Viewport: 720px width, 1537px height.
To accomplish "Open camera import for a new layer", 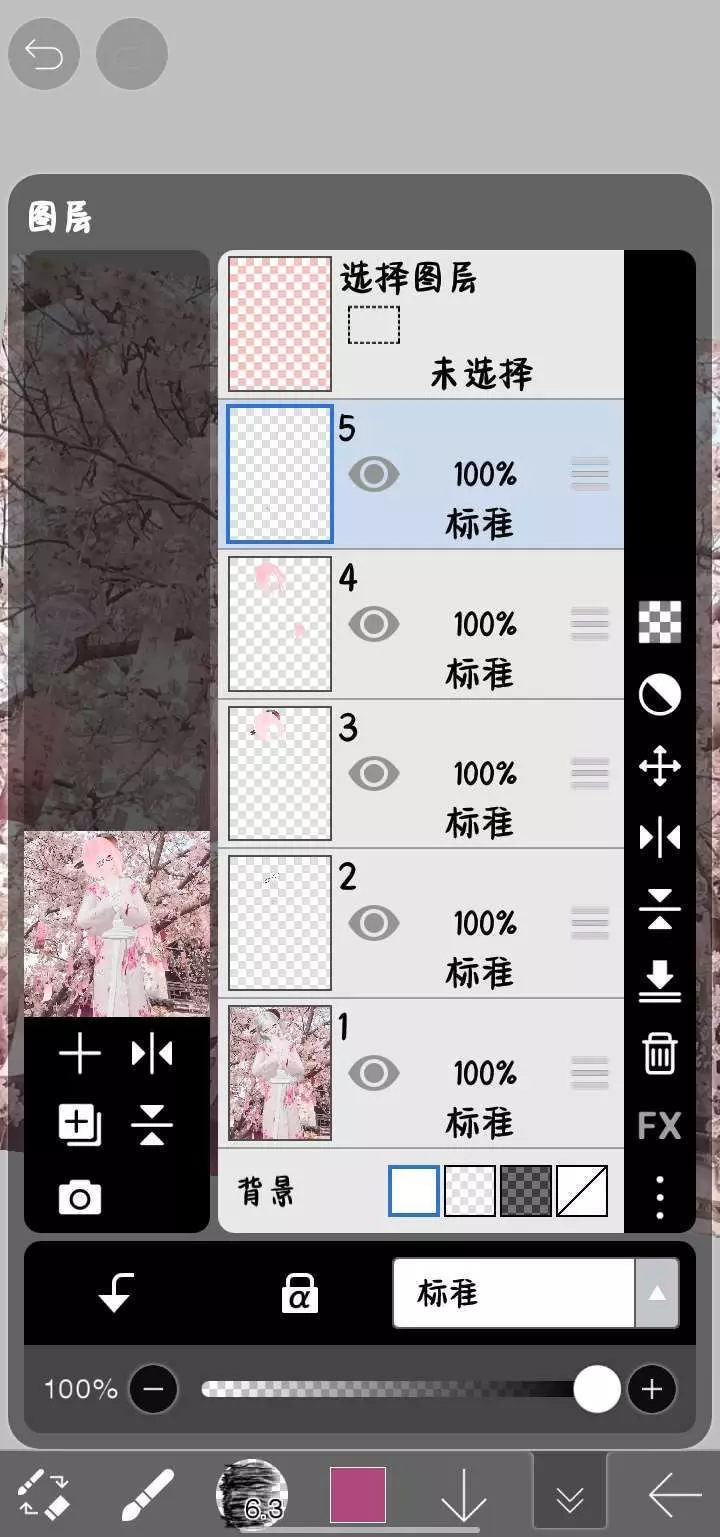I will 80,1197.
